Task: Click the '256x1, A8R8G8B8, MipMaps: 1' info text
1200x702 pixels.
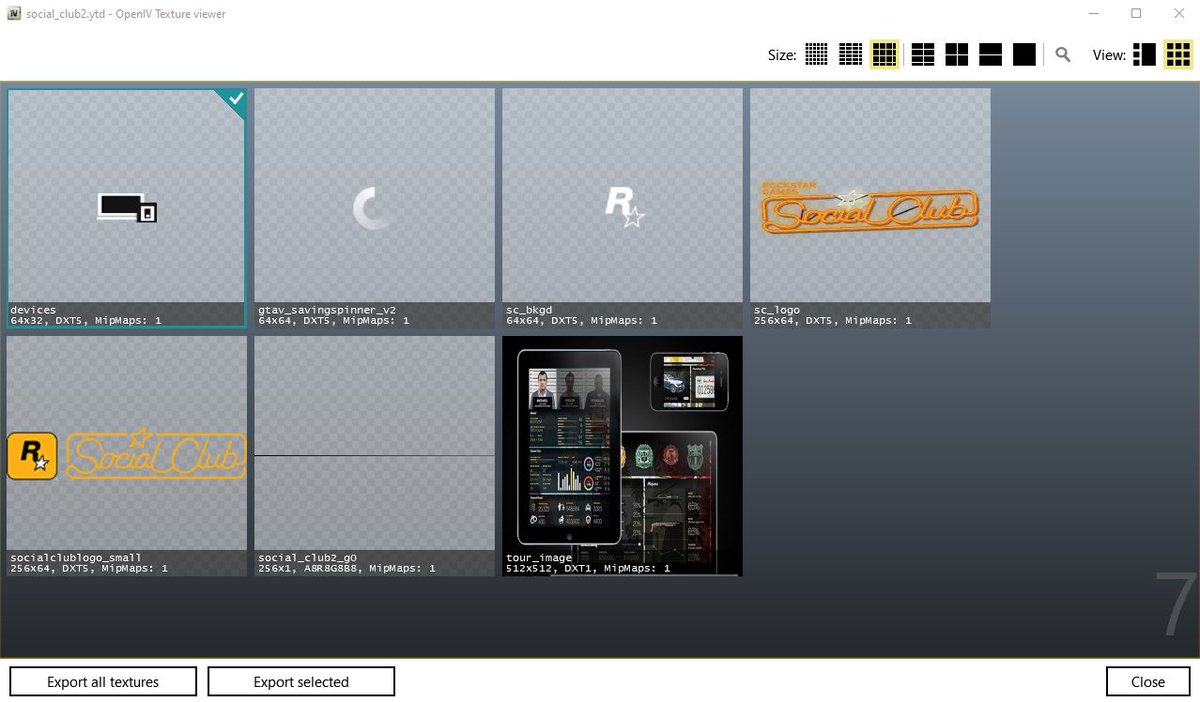Action: (x=347, y=569)
